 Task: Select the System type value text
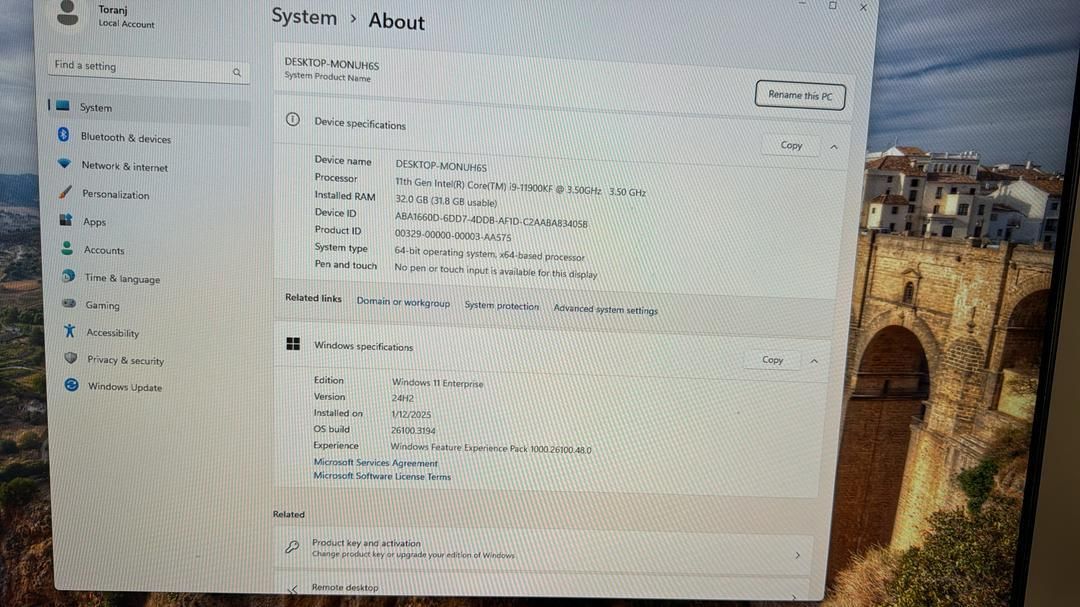[x=489, y=254]
